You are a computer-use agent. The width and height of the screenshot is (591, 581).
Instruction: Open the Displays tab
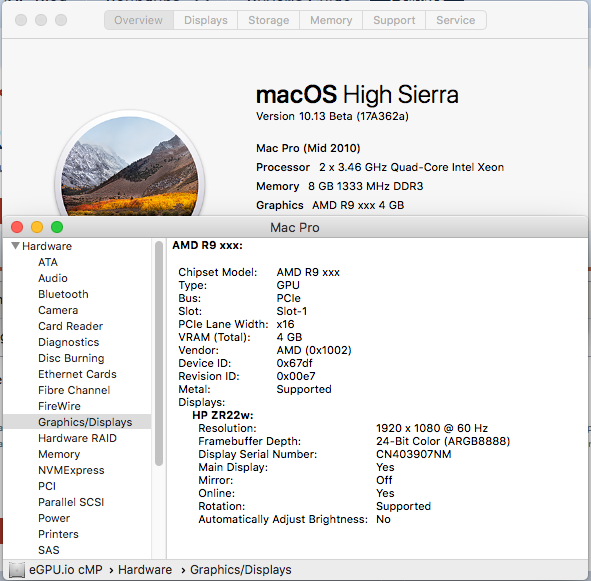point(206,20)
